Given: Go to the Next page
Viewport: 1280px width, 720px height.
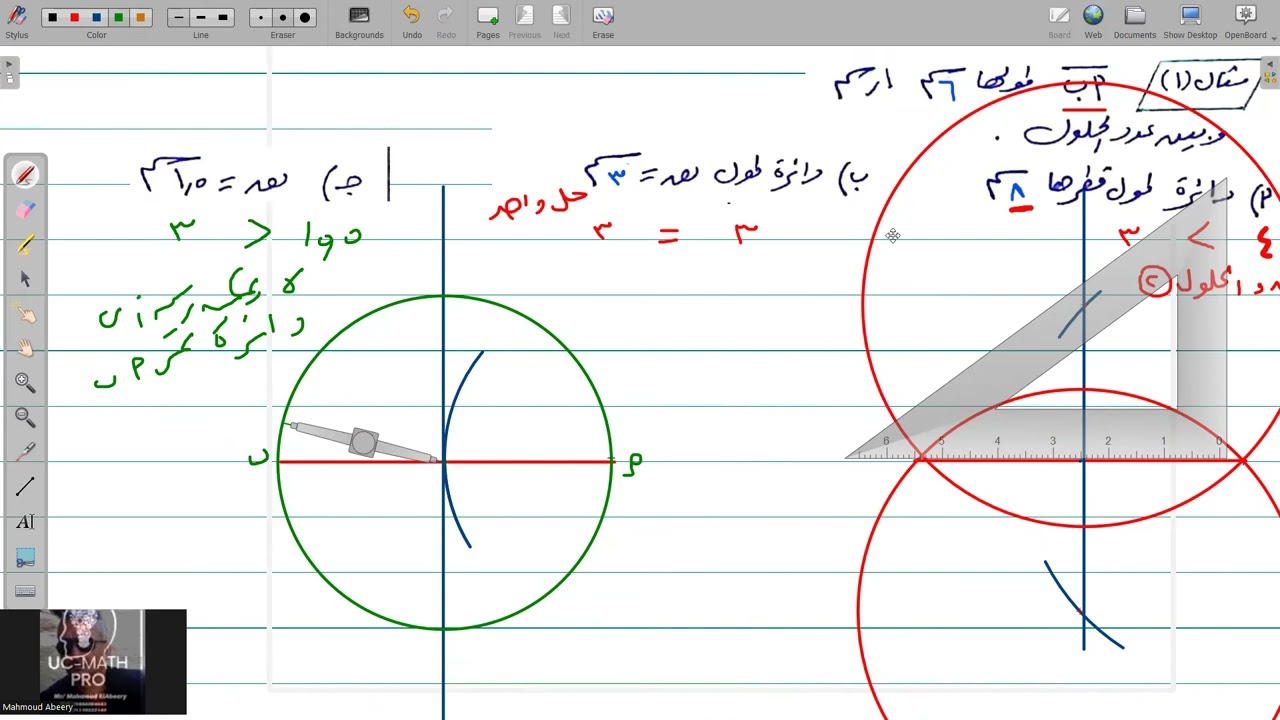Looking at the screenshot, I should [561, 22].
